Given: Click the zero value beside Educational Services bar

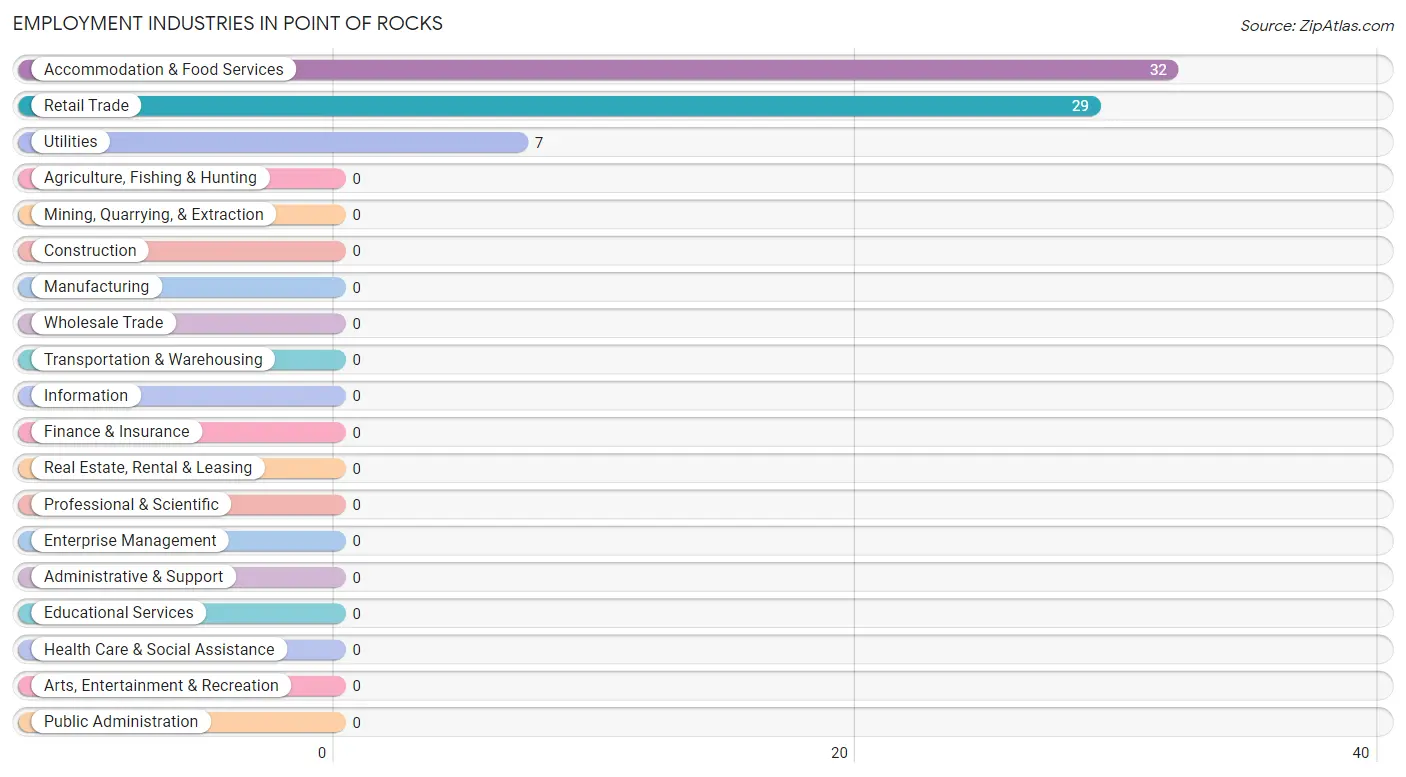Looking at the screenshot, I should [356, 614].
